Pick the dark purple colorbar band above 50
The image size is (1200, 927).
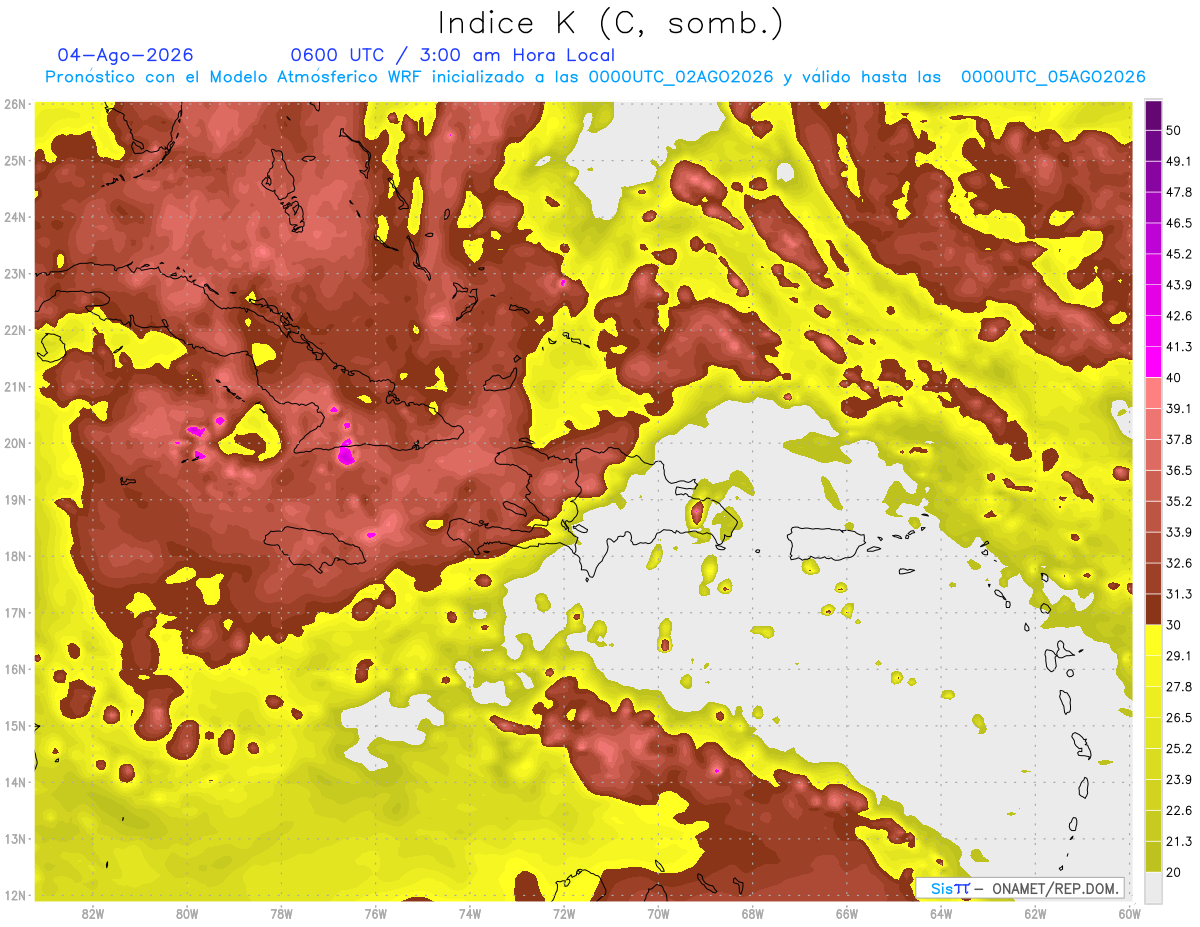1153,115
